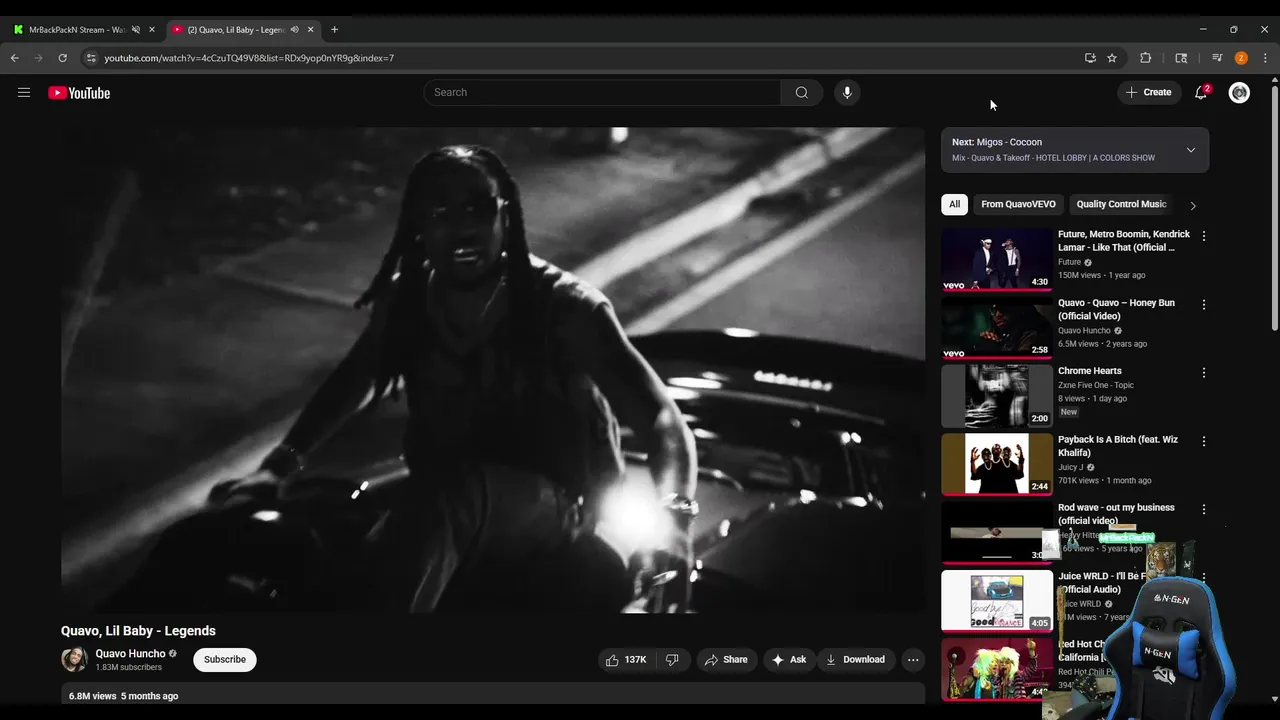View site information icon in address bar

coord(91,58)
